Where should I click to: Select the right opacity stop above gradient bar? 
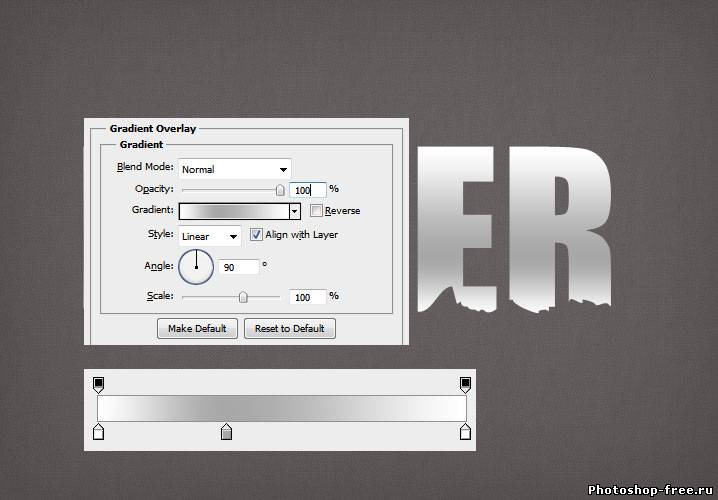[x=465, y=384]
